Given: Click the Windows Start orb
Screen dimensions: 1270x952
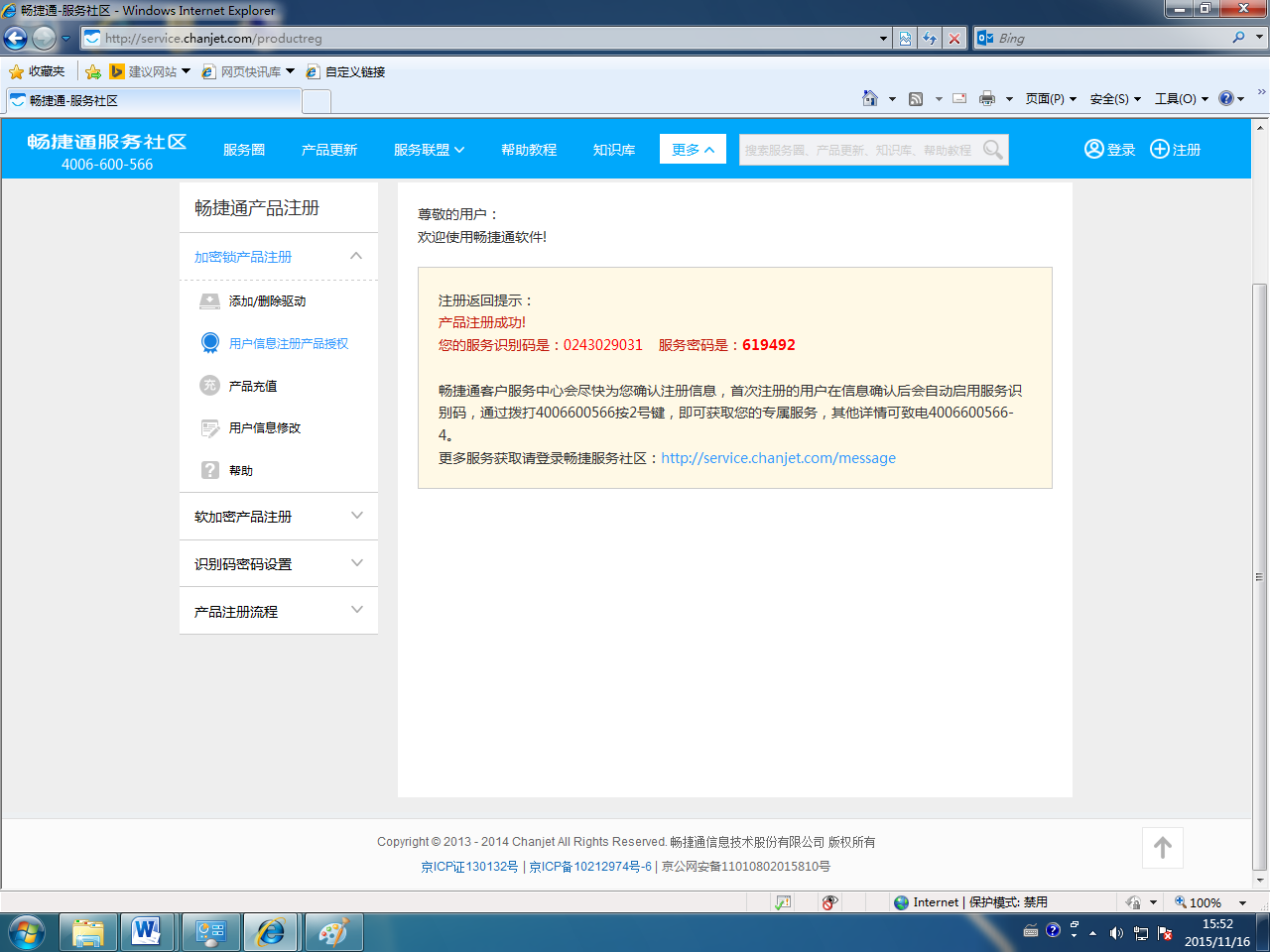Looking at the screenshot, I should [27, 932].
